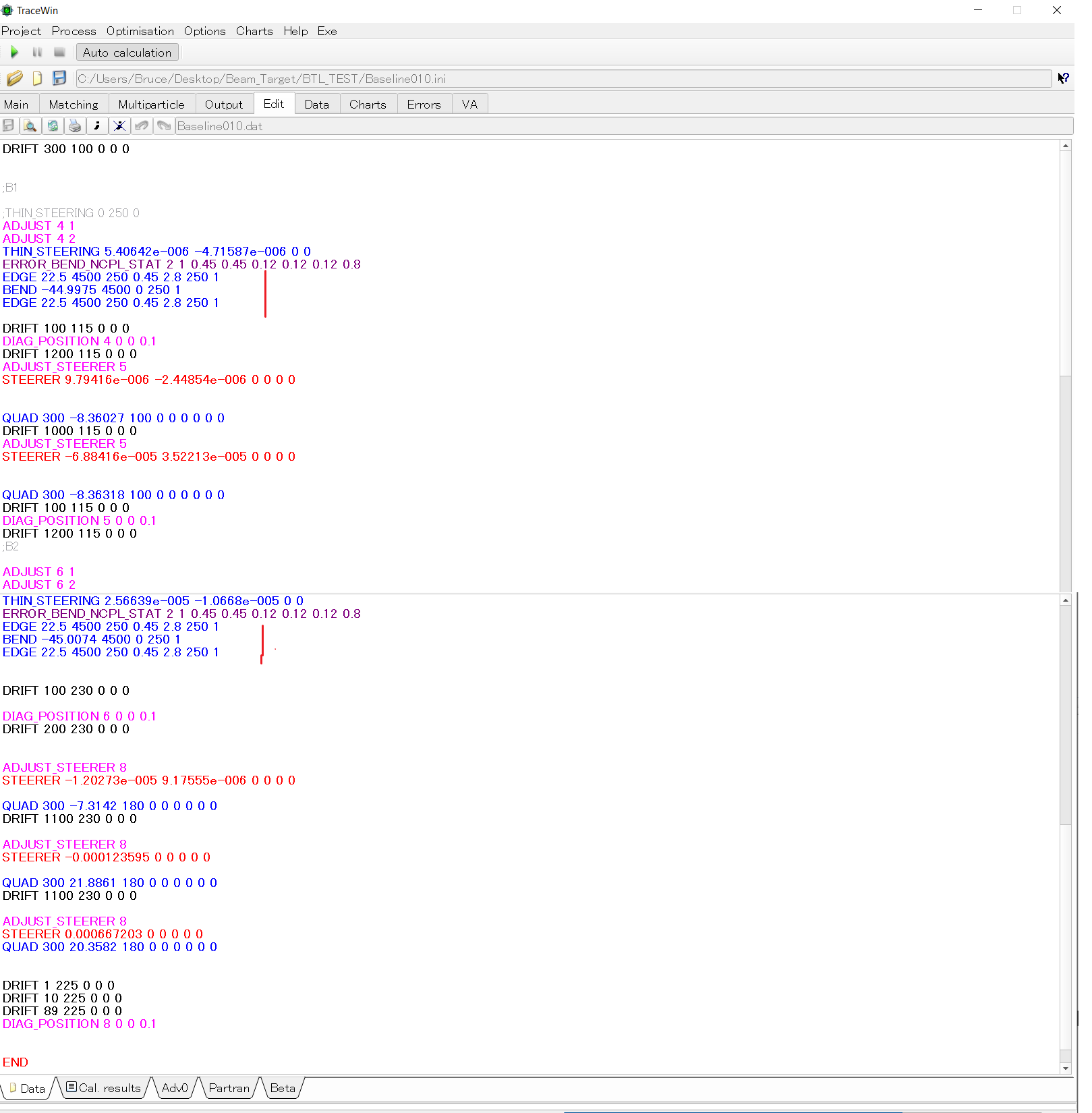Viewport: 1092px width, 1113px height.
Task: Start calculation with the green play icon
Action: (x=14, y=52)
